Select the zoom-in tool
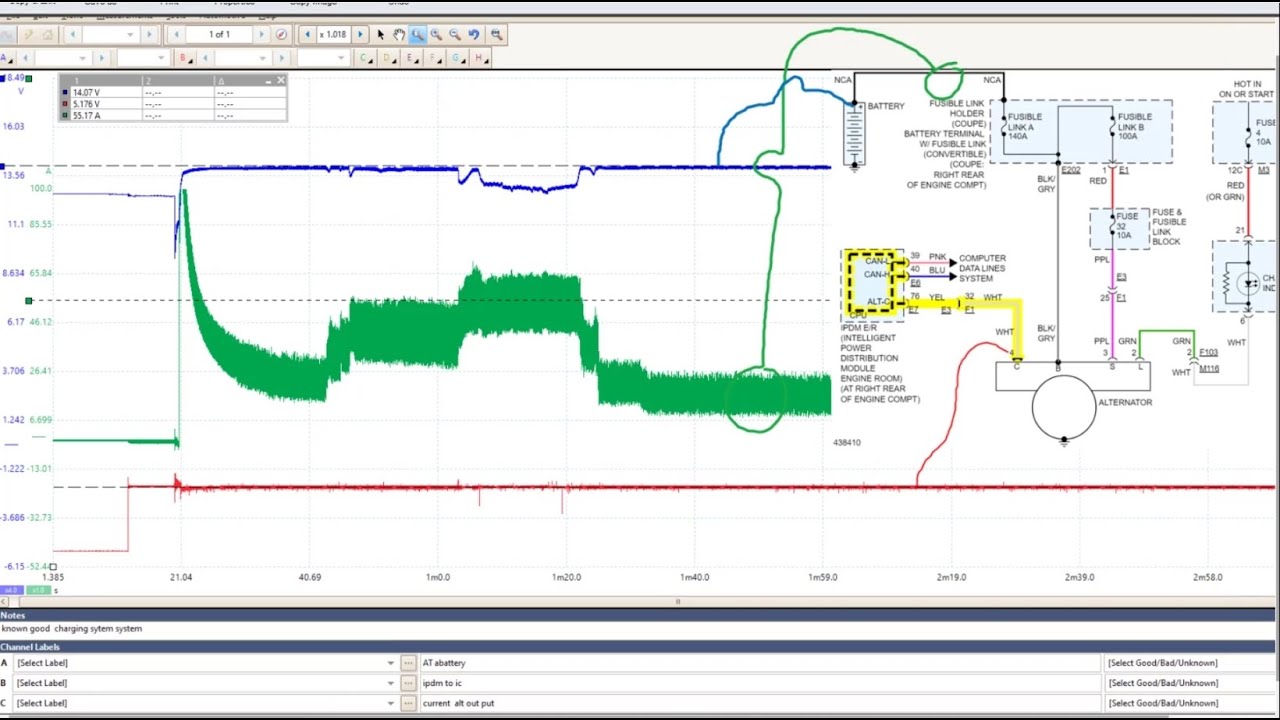This screenshot has width=1280, height=720. pyautogui.click(x=436, y=35)
